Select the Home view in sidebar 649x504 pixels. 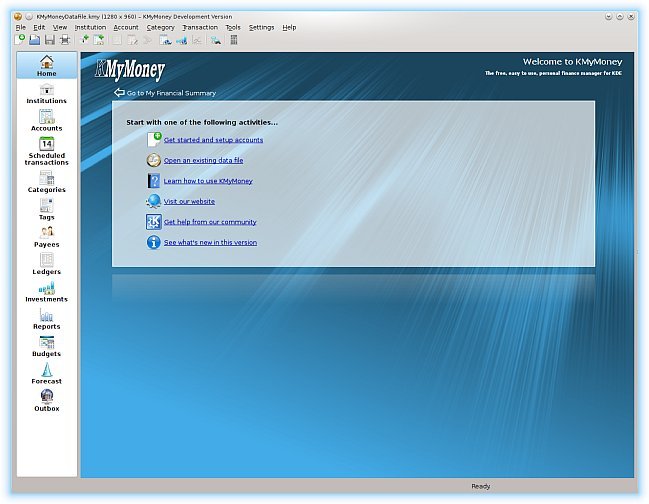coord(47,66)
